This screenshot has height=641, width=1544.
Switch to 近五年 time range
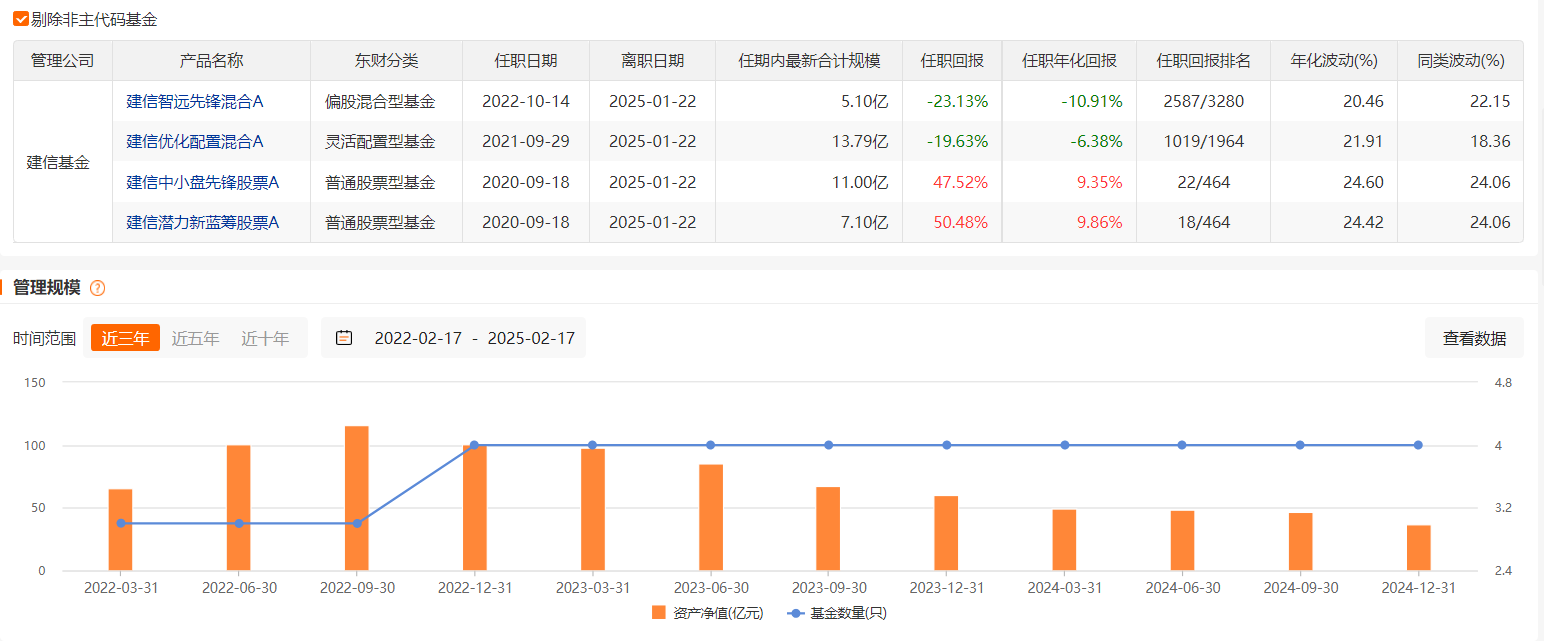195,338
